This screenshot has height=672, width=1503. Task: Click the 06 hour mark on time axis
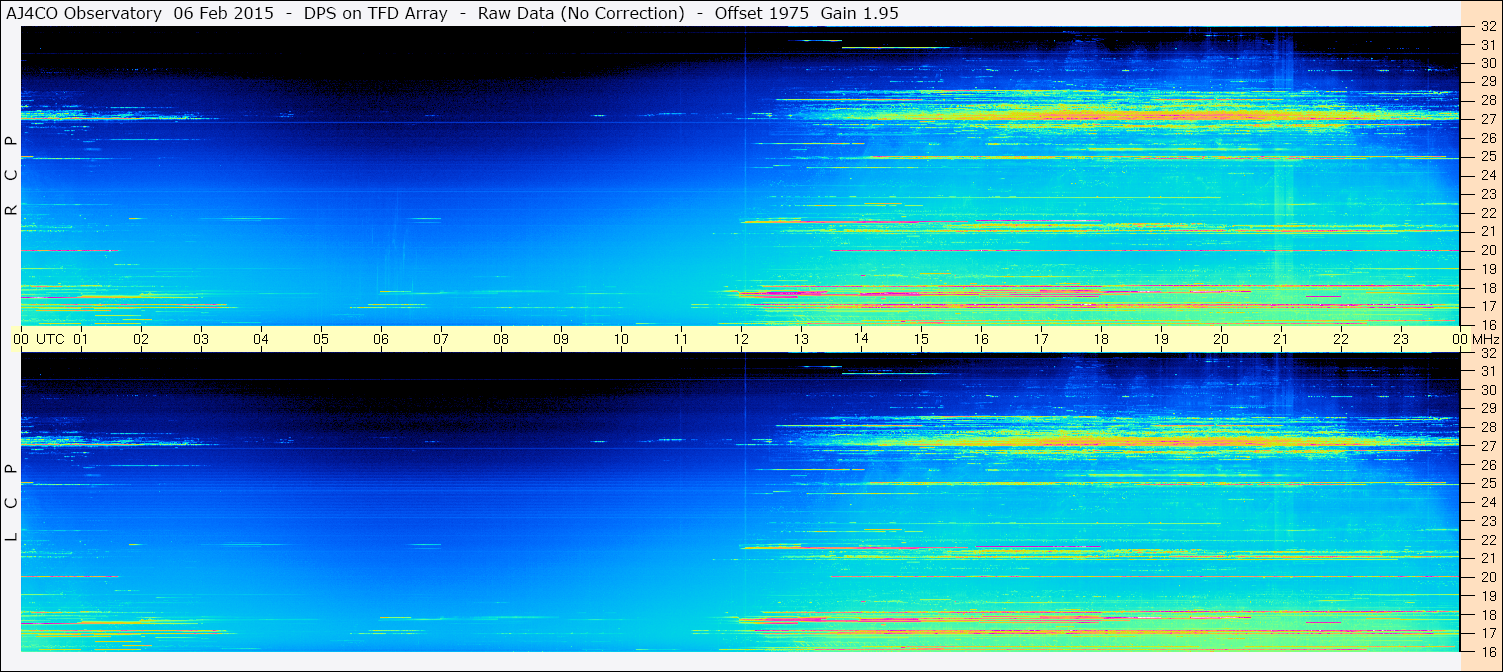pos(381,339)
